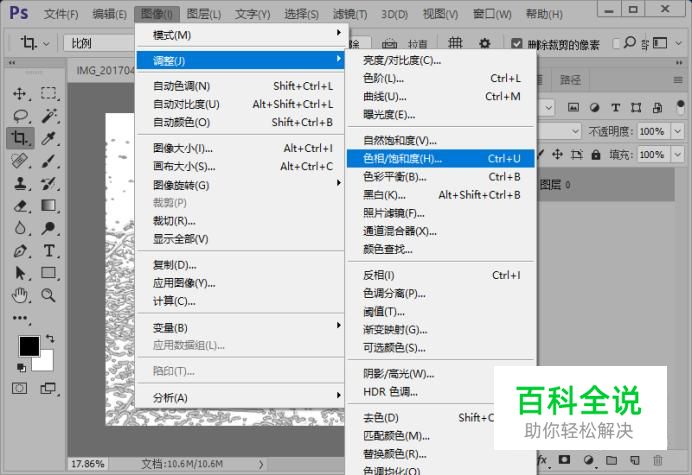Toggle lock all layer attributes
The width and height of the screenshot is (692, 475).
[596, 155]
